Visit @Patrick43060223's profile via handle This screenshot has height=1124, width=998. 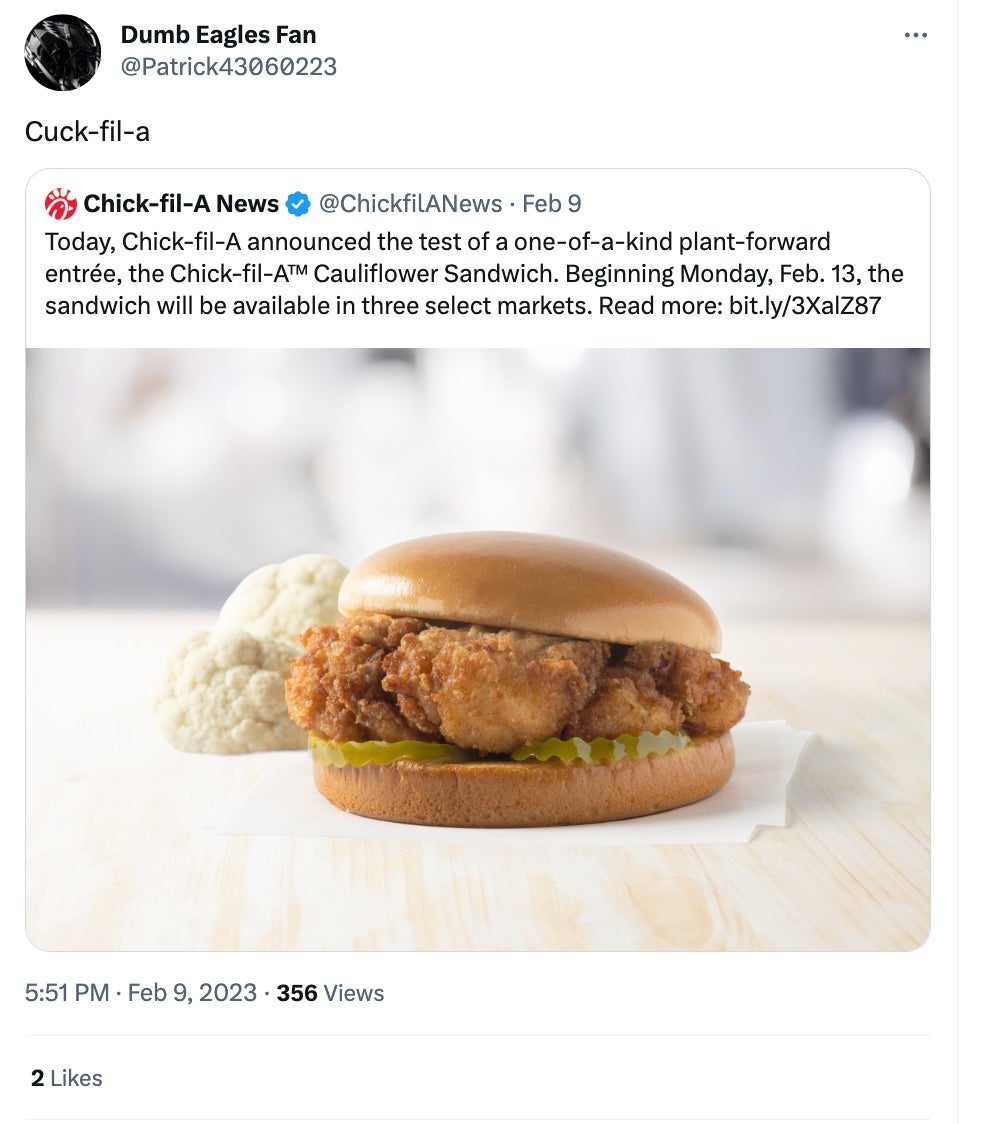pyautogui.click(x=228, y=67)
